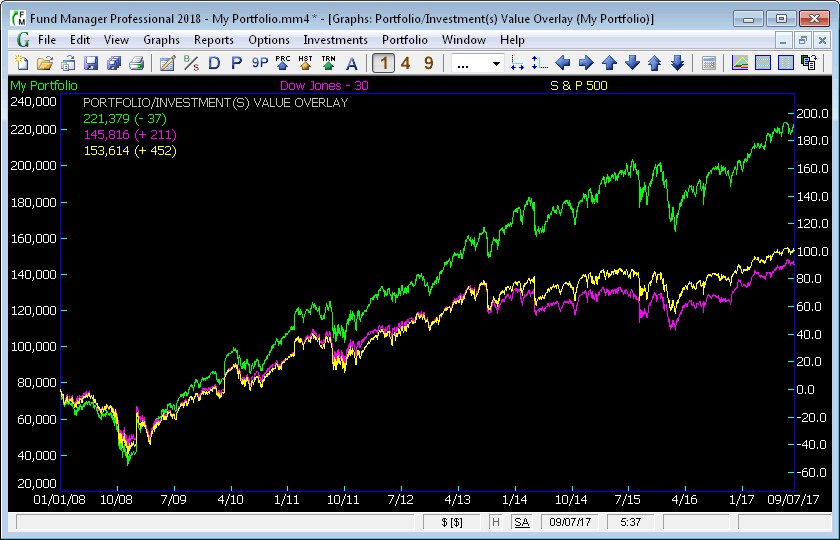Click the '09/07/17' date in status bar

570,522
